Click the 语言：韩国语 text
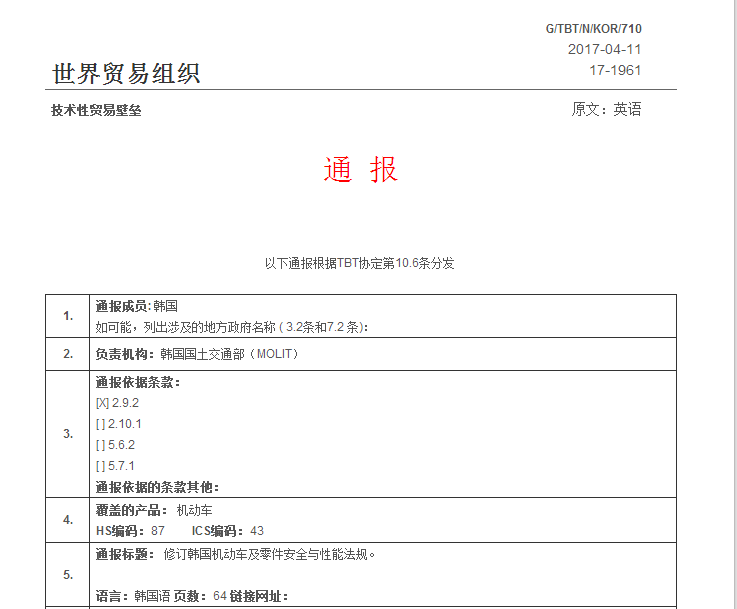This screenshot has height=609, width=737. pos(133,596)
